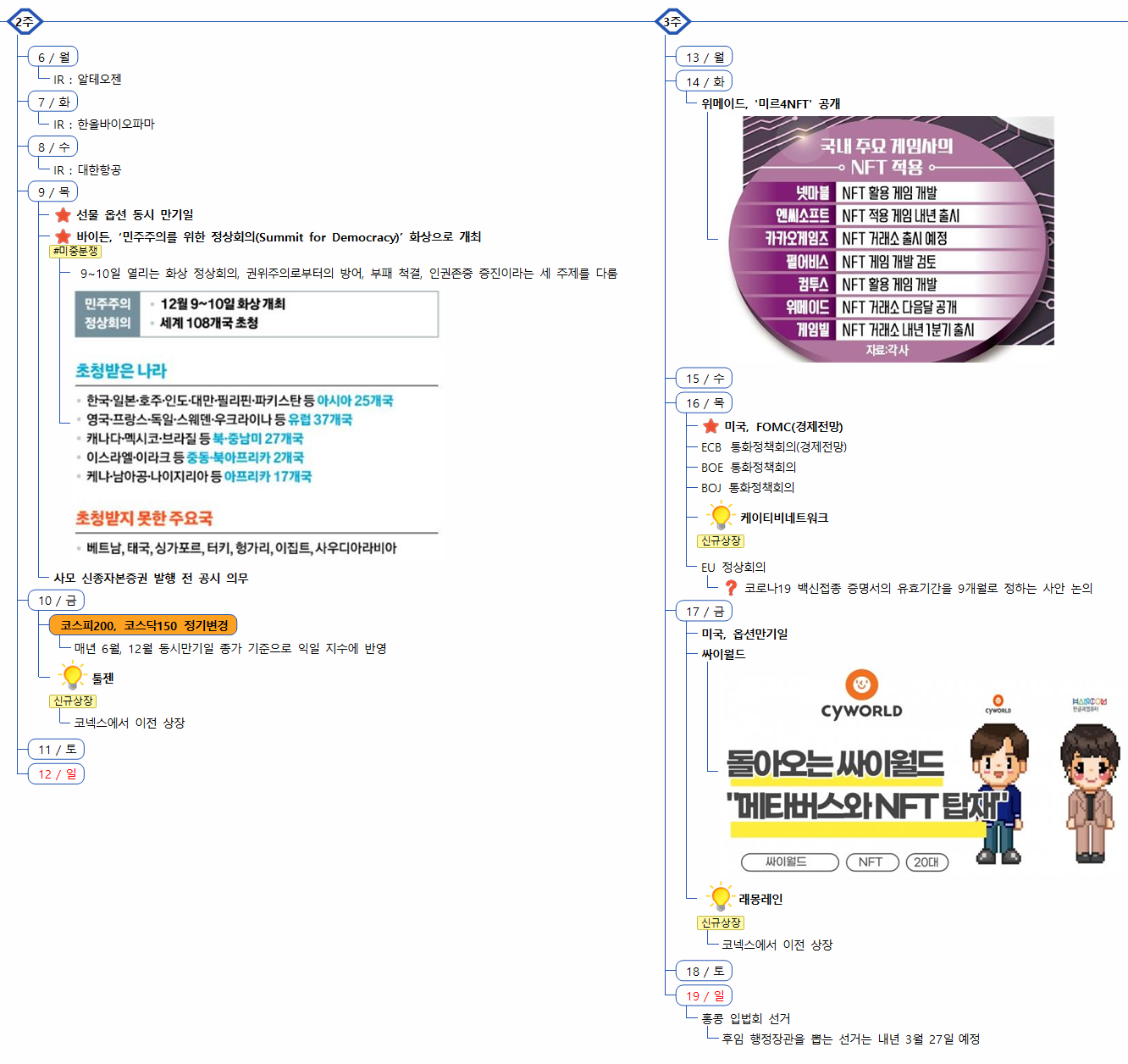This screenshot has width=1128, height=1064.
Task: Select the 14 / 화 date node
Action: tap(705, 81)
